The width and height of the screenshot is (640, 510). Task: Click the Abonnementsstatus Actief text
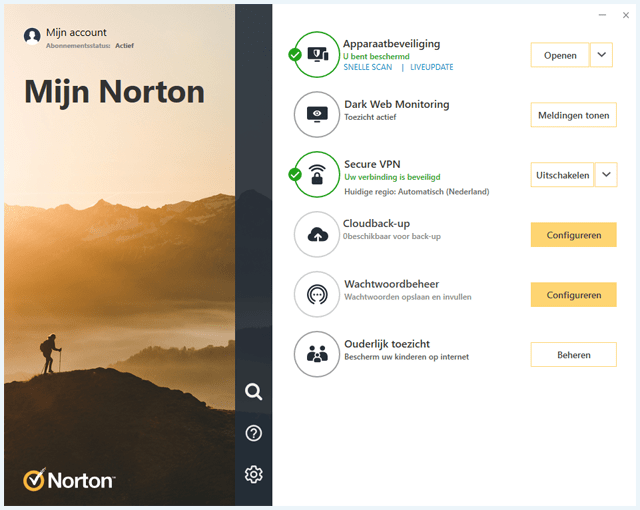coord(90,46)
